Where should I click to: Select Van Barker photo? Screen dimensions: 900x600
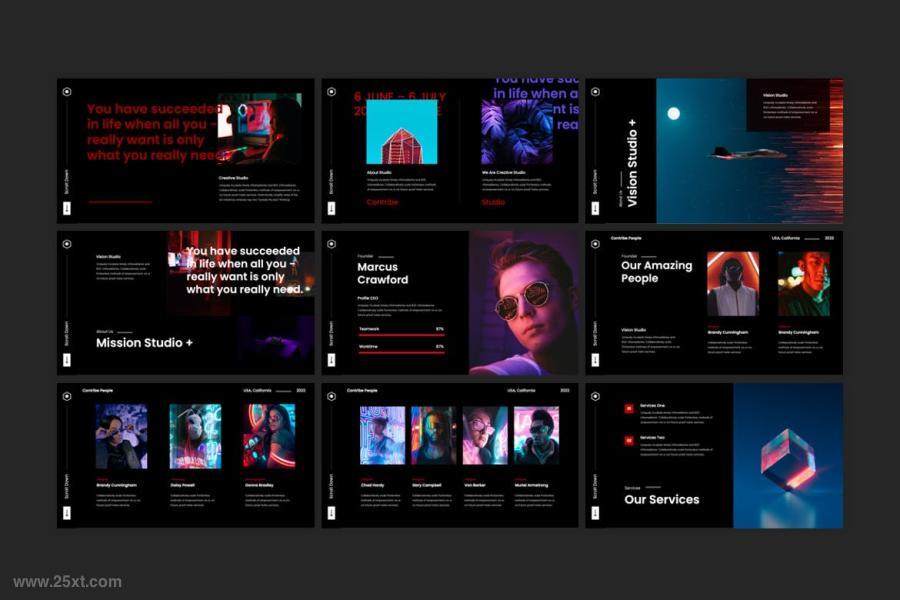point(485,435)
